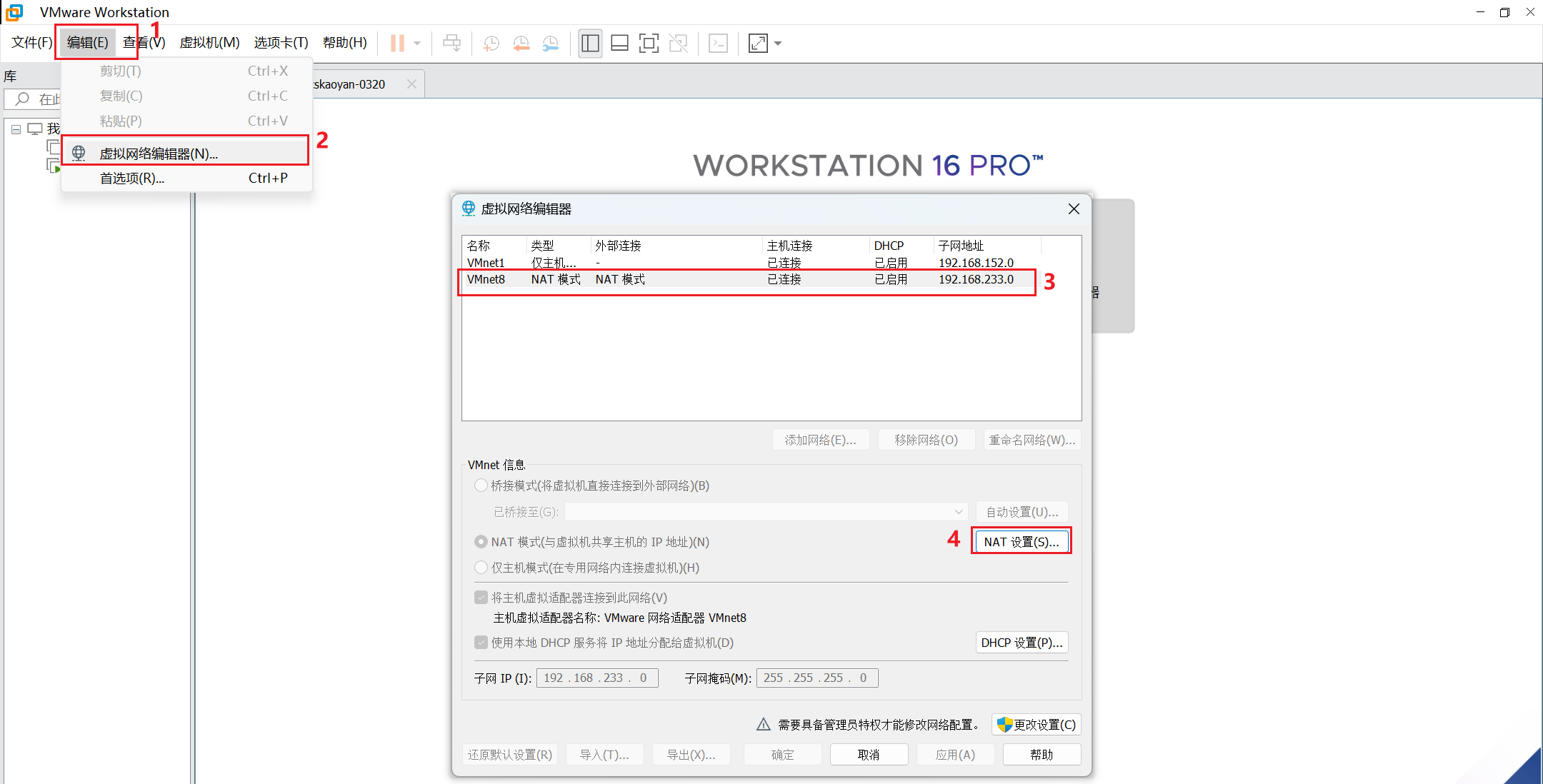Open the 帮助(H) menu
This screenshot has height=784, width=1543.
(344, 43)
